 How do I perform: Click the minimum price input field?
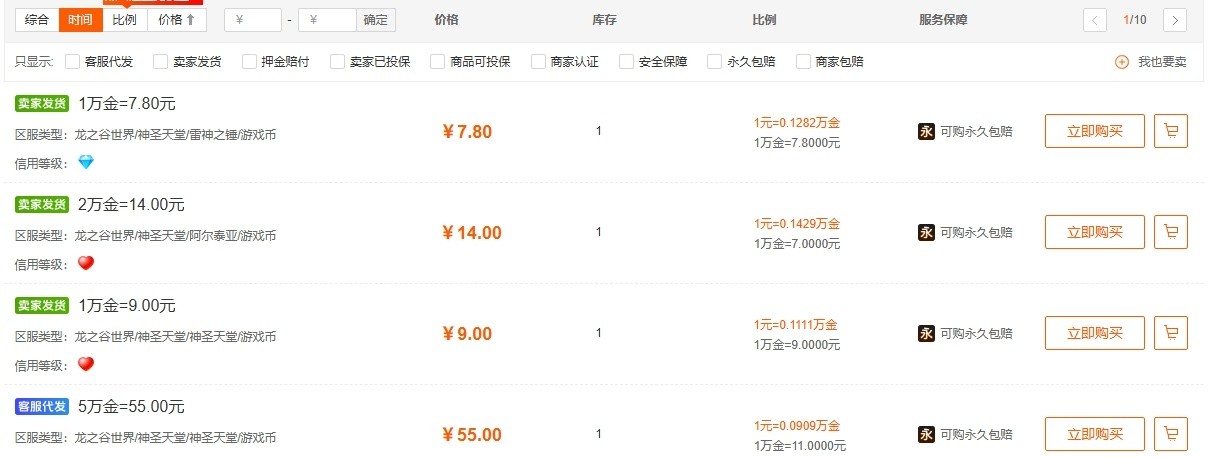point(253,20)
